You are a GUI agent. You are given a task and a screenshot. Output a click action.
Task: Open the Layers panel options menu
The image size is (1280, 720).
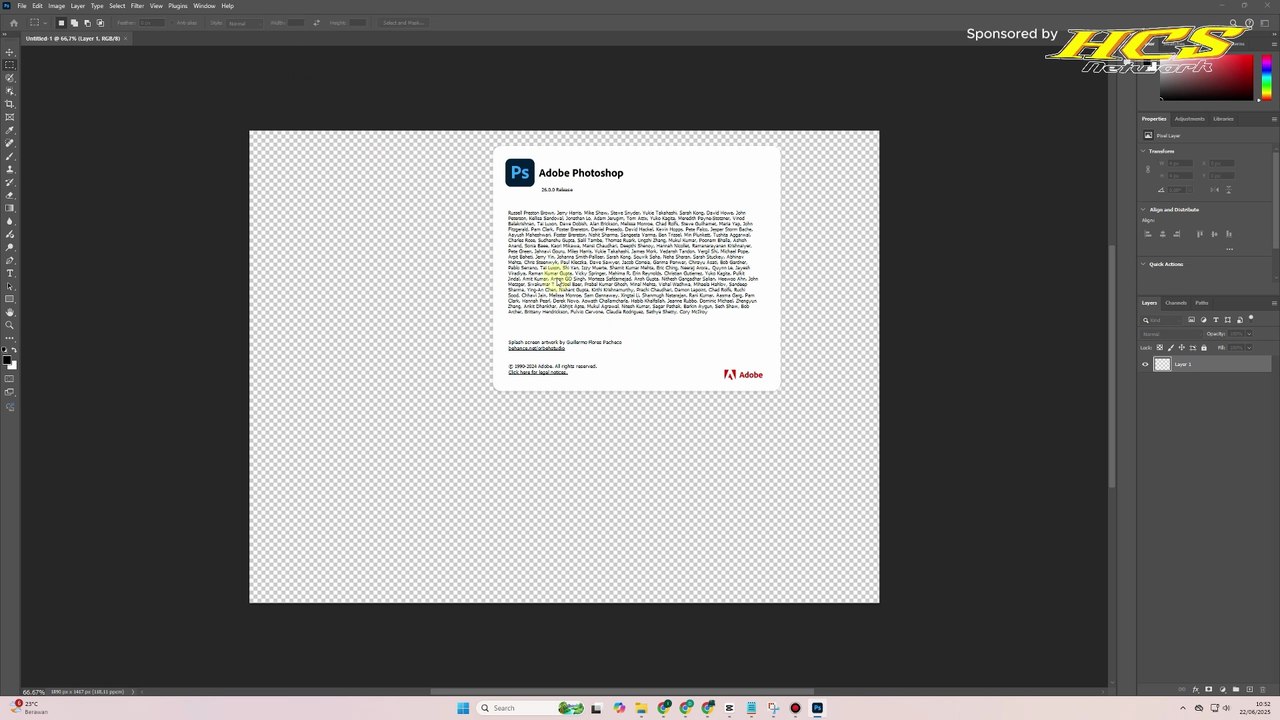point(1273,303)
